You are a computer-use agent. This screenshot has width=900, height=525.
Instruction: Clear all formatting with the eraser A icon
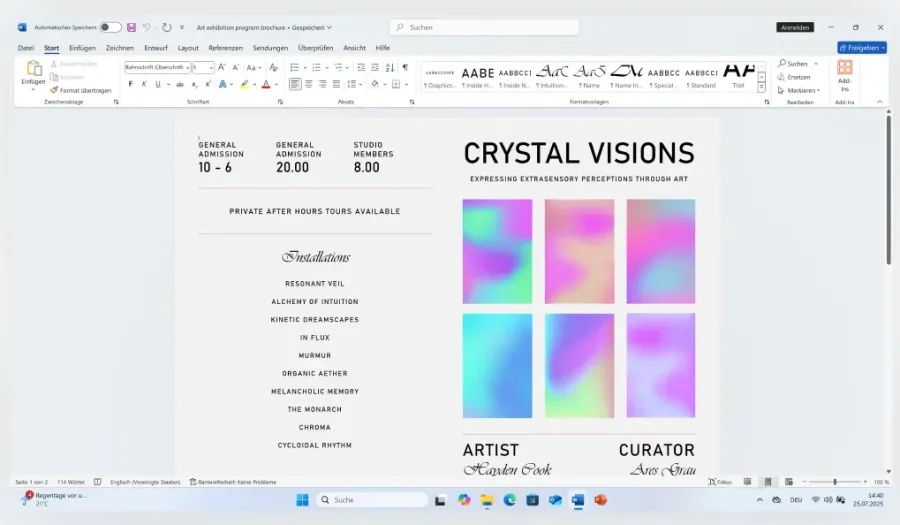point(274,67)
